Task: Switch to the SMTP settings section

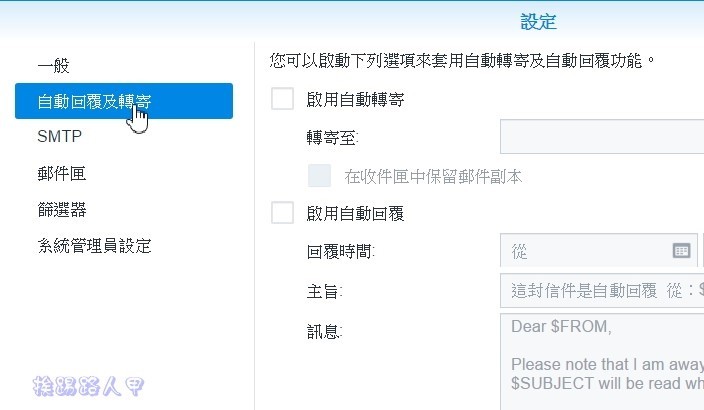Action: [59, 137]
